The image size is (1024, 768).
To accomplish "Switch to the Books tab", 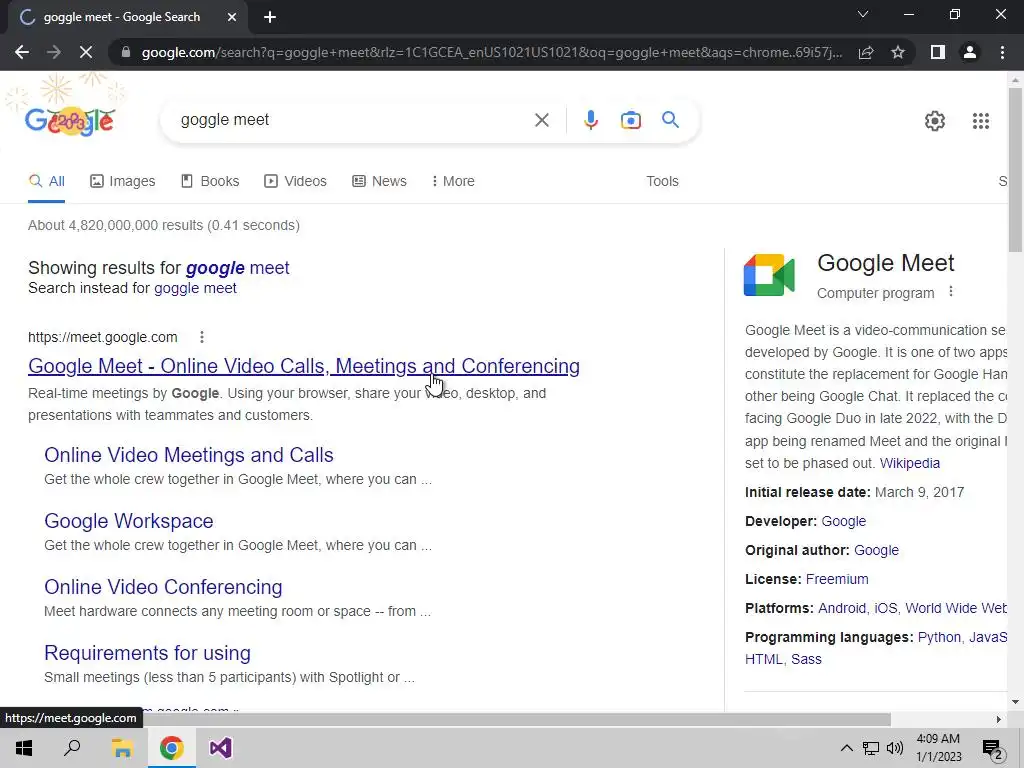I will coord(210,182).
